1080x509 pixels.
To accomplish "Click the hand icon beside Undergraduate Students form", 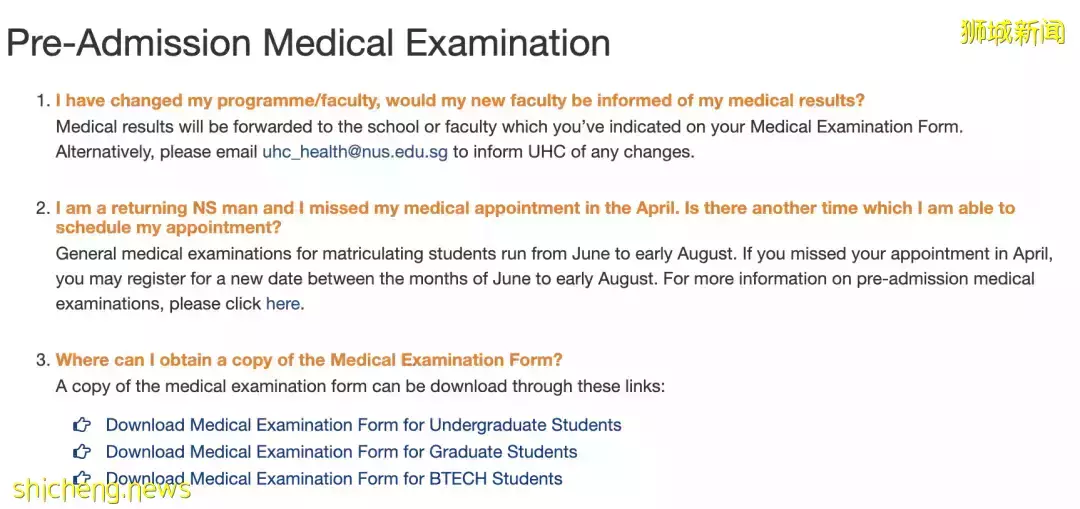I will (x=82, y=425).
